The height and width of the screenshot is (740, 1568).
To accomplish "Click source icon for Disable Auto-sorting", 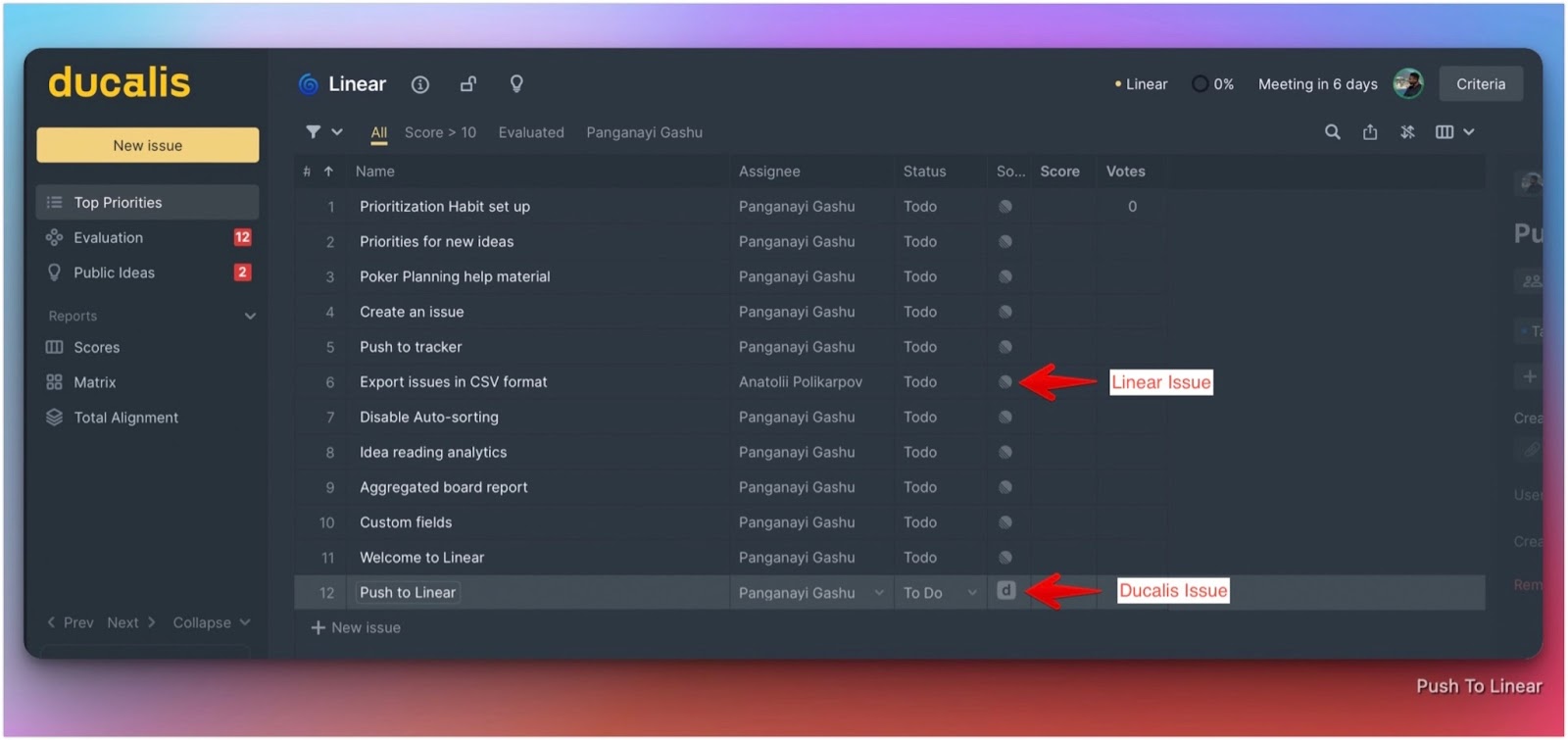I will (x=1005, y=418).
